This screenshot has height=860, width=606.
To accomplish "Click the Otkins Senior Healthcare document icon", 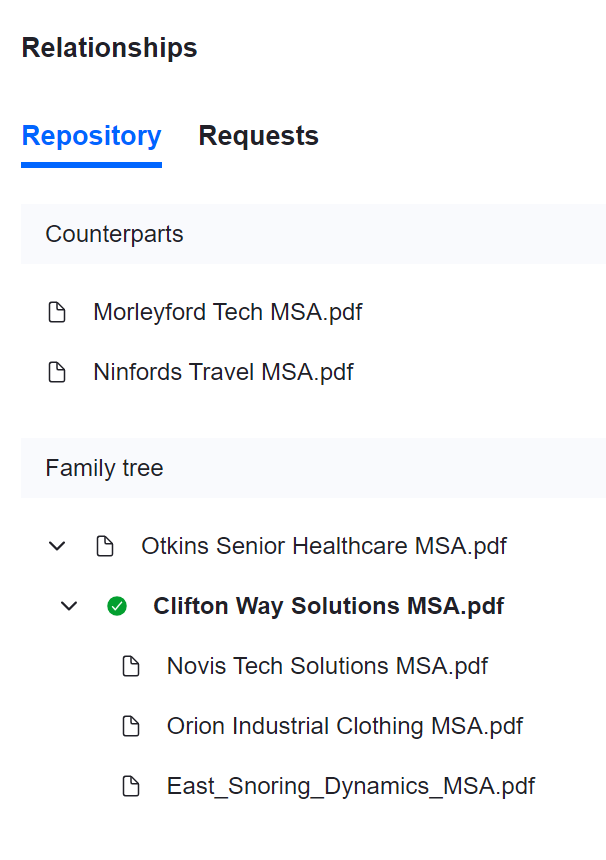I will coord(105,547).
